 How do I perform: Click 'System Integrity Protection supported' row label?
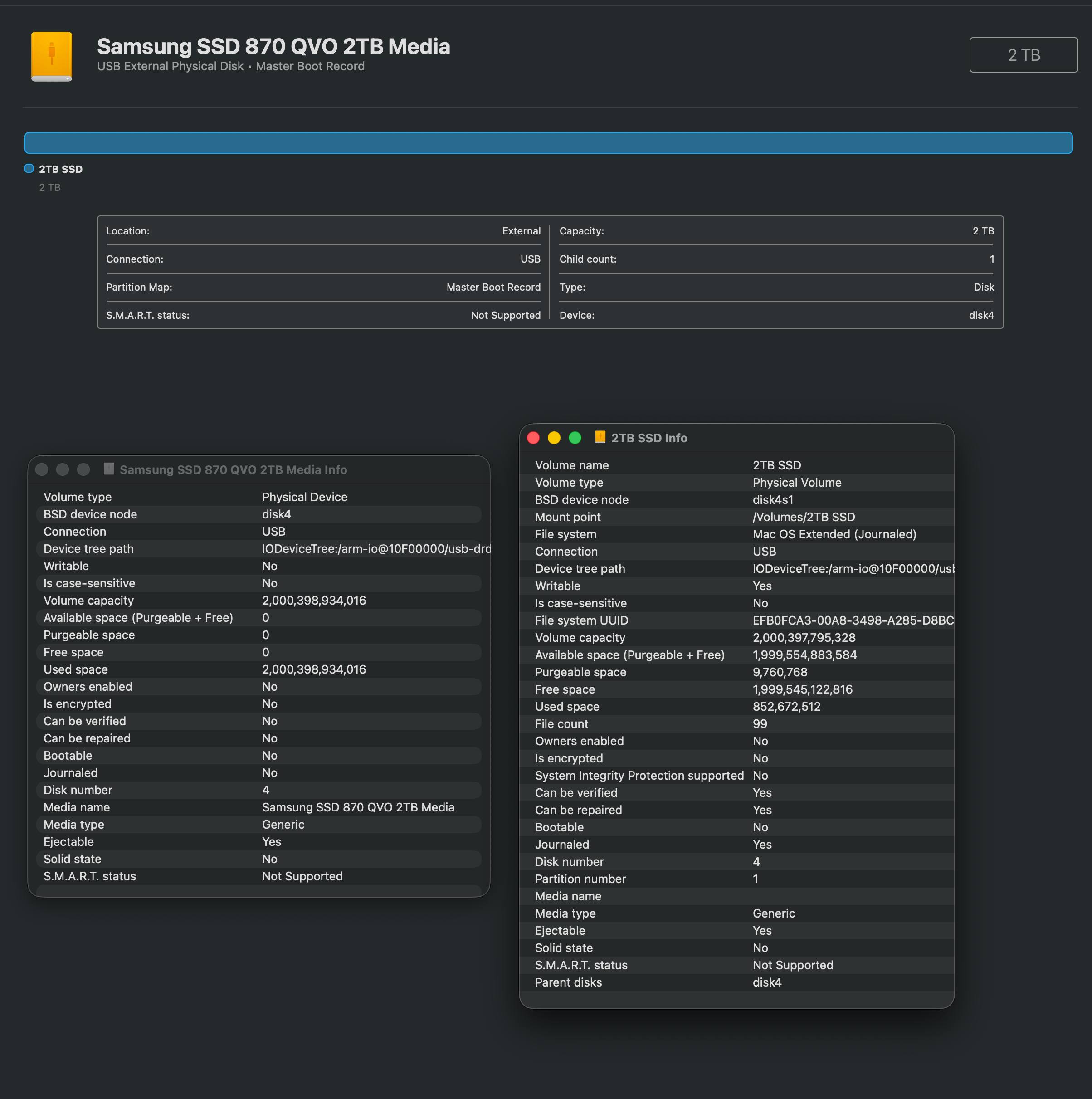point(639,776)
